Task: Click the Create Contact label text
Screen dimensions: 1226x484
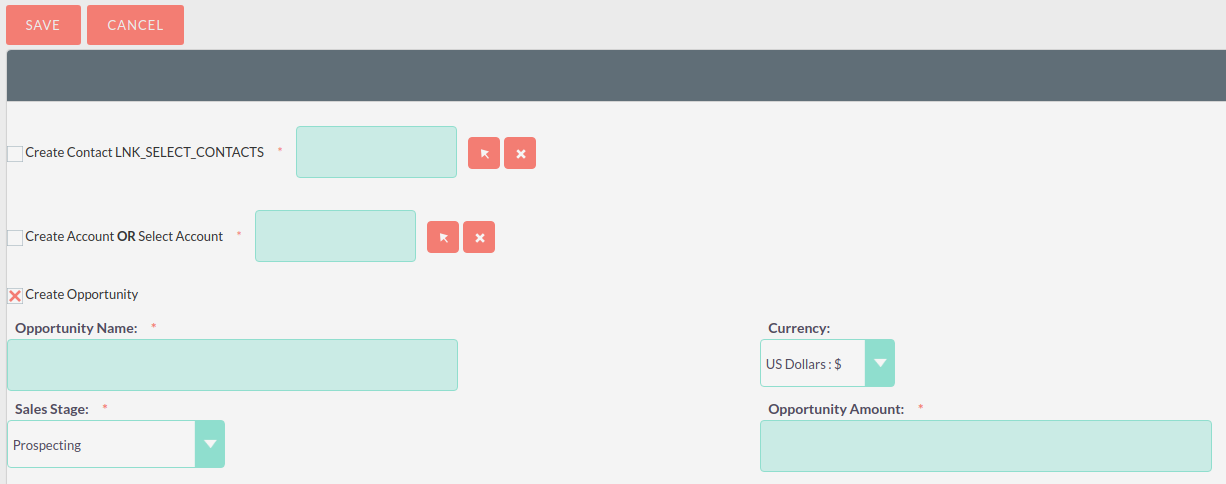Action: [69, 153]
